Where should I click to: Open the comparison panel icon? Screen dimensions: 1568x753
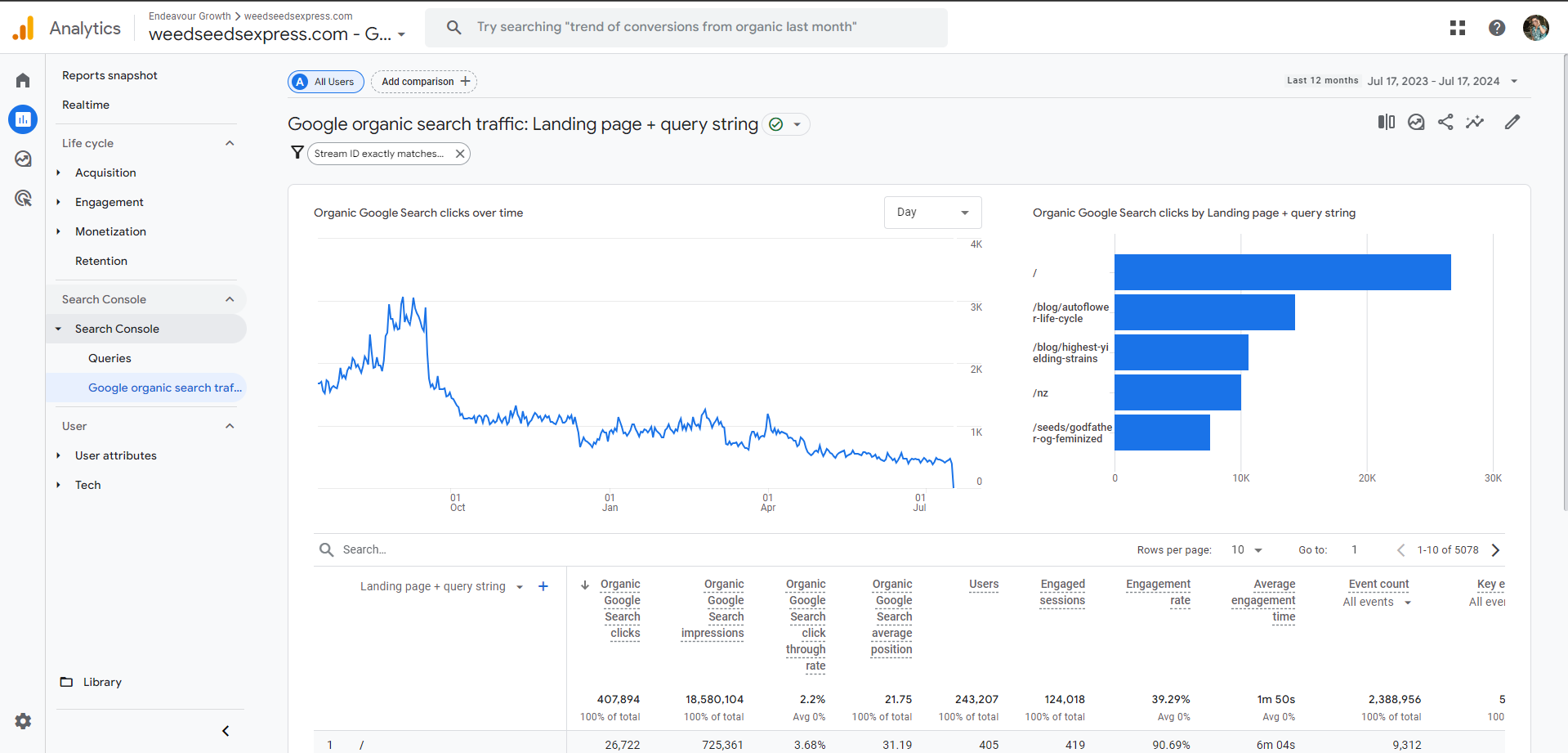pyautogui.click(x=1387, y=122)
